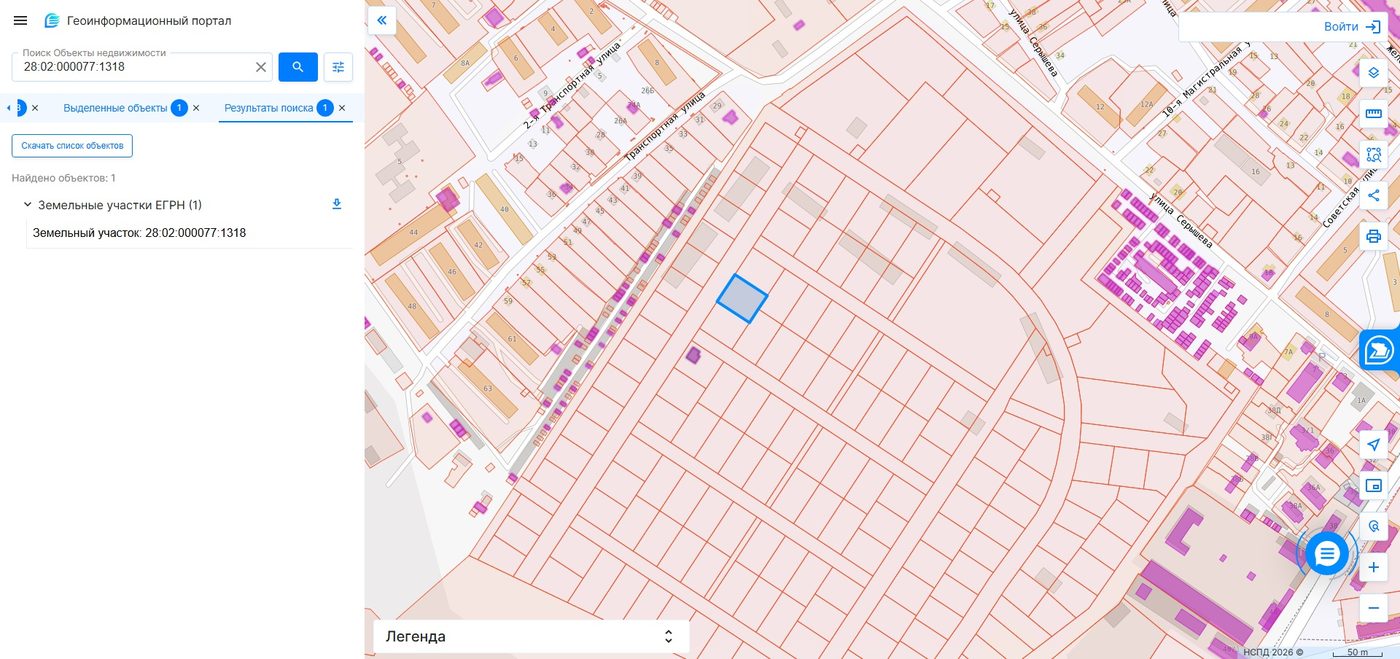Click Скачать список объектов button
The image size is (1400, 659).
[x=72, y=146]
